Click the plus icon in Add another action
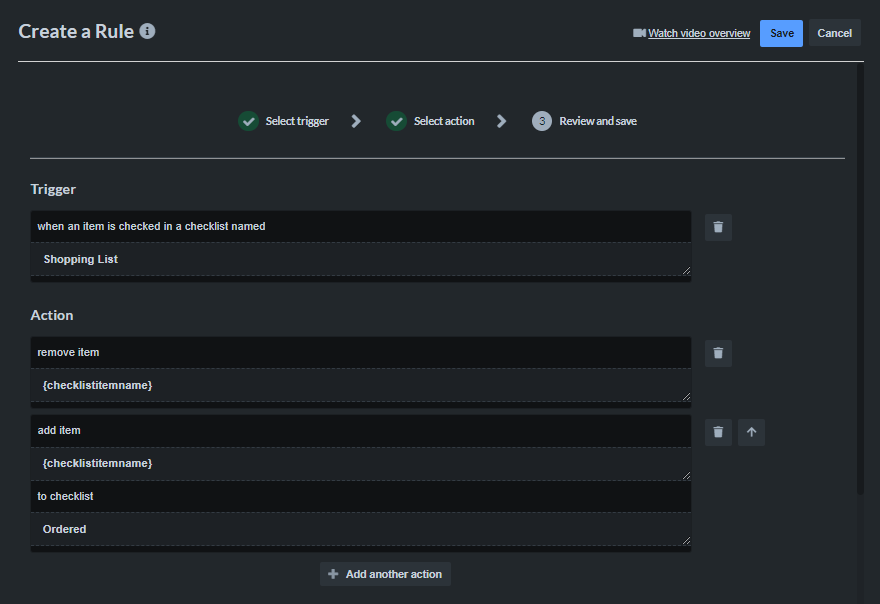The image size is (880, 604). tap(333, 574)
